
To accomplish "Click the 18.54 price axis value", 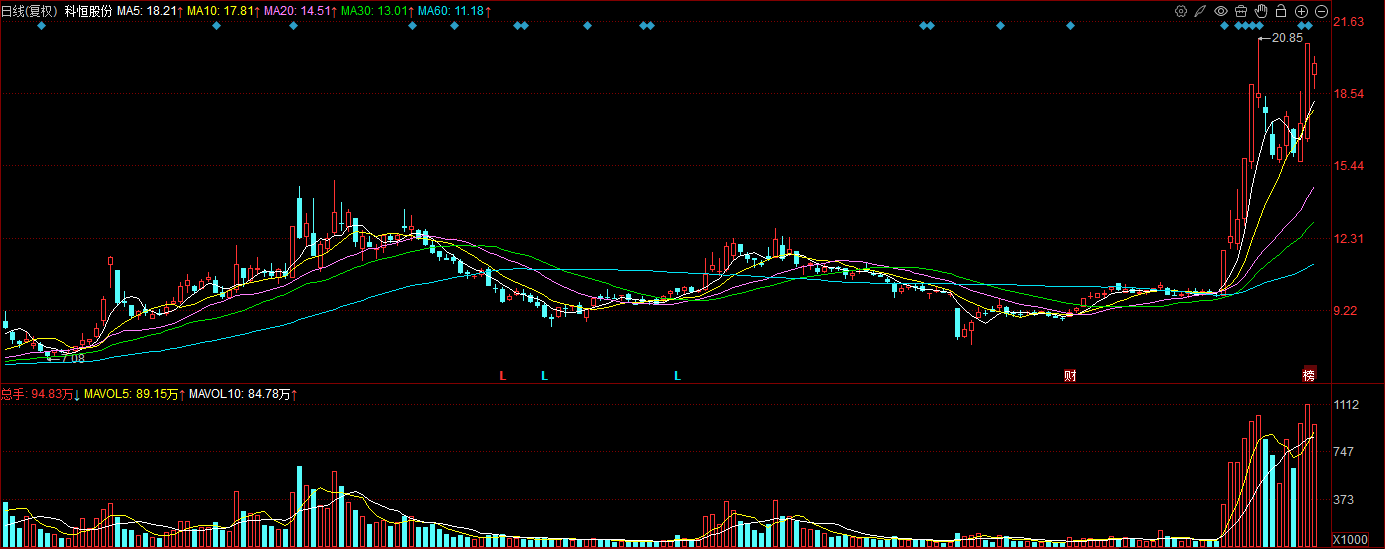I will pyautogui.click(x=1350, y=94).
